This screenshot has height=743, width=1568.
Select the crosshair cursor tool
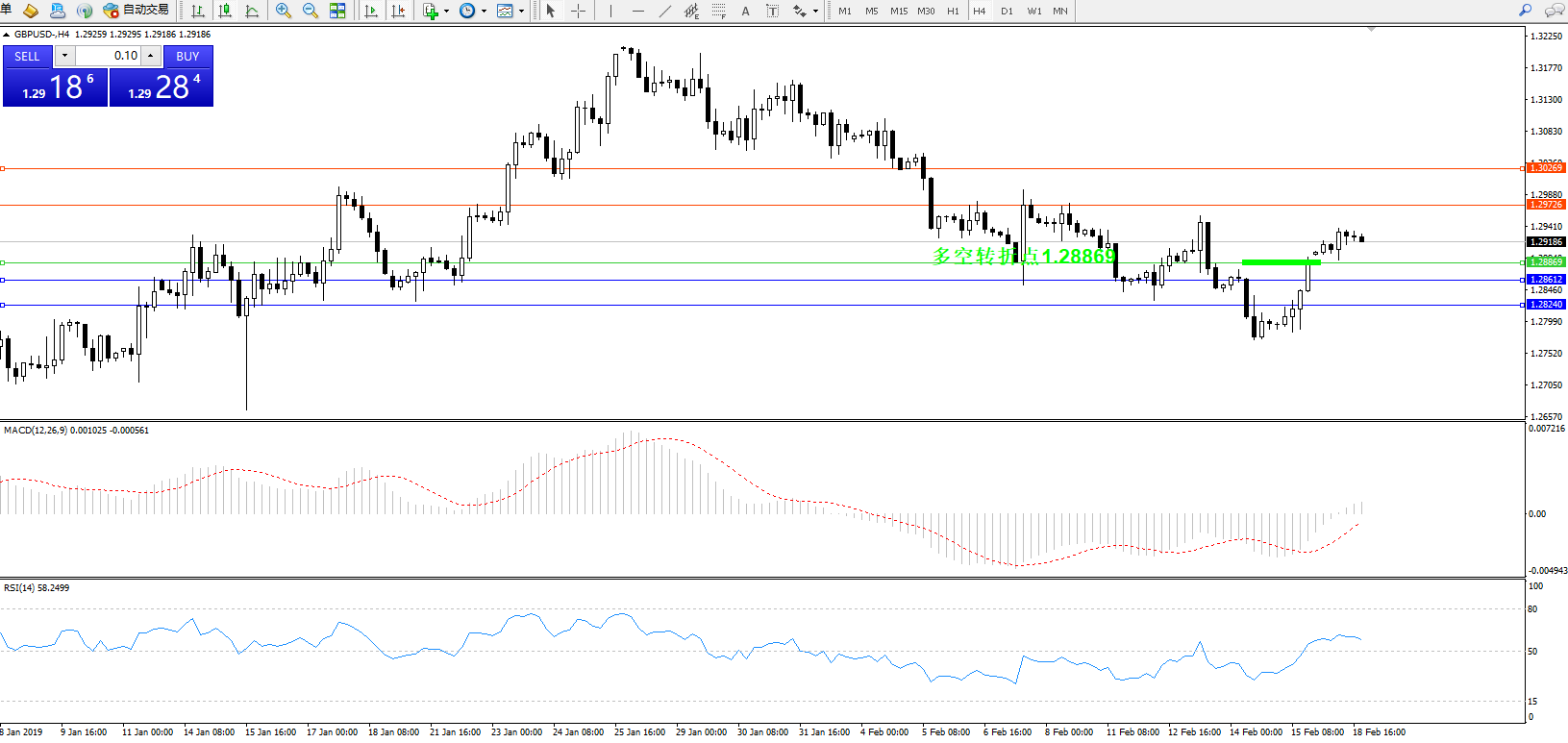tap(578, 11)
